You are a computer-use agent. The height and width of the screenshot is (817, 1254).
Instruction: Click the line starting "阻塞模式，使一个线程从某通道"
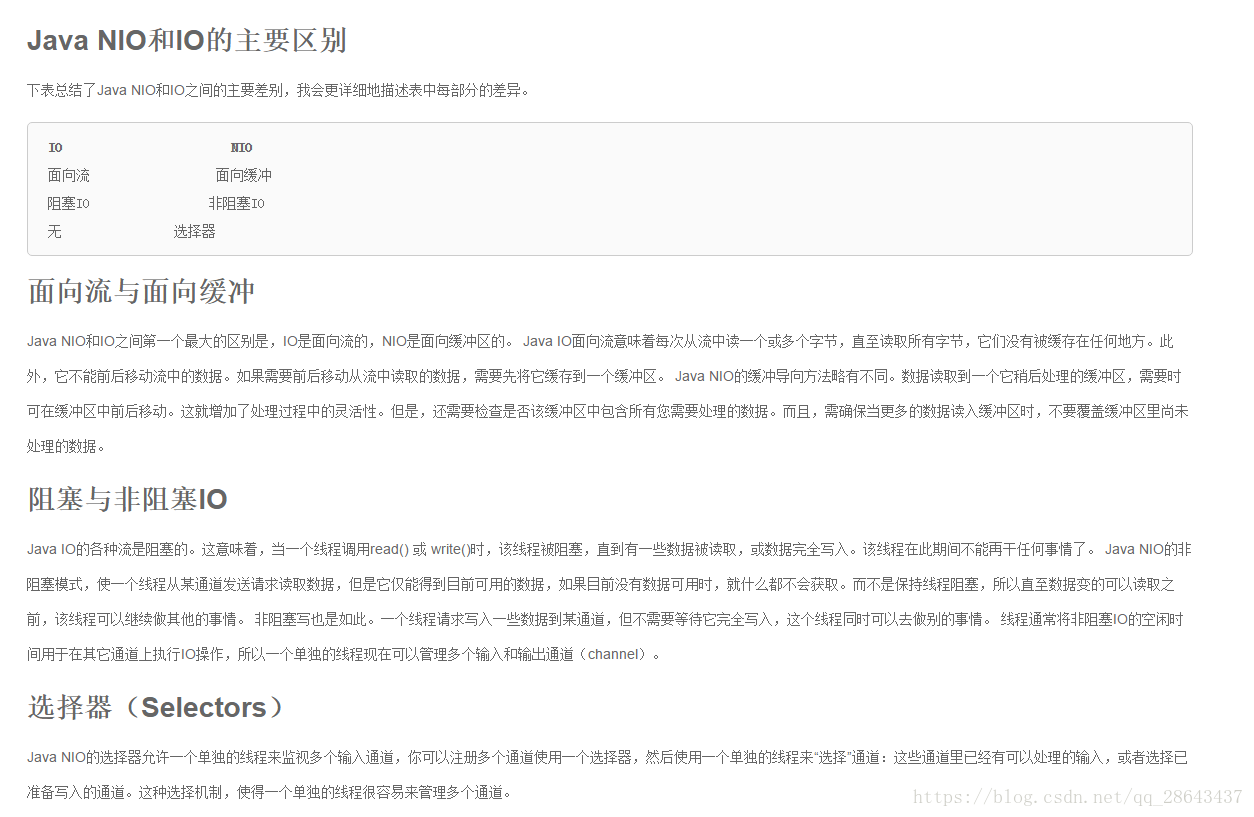pos(601,584)
